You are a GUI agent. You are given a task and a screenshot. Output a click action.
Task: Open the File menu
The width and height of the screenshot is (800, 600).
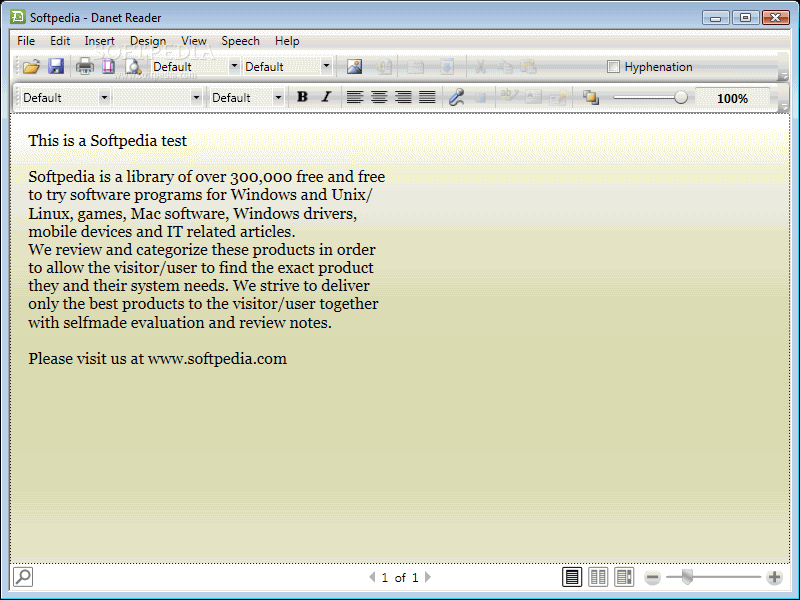tap(26, 41)
